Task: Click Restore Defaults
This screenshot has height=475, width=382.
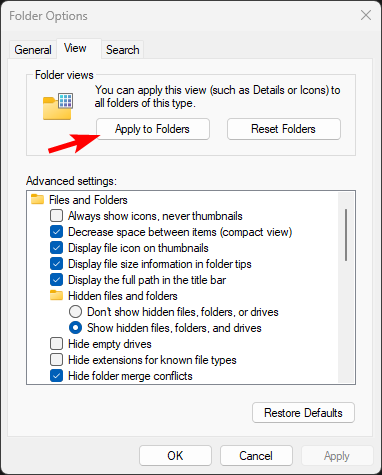Action: click(x=303, y=413)
